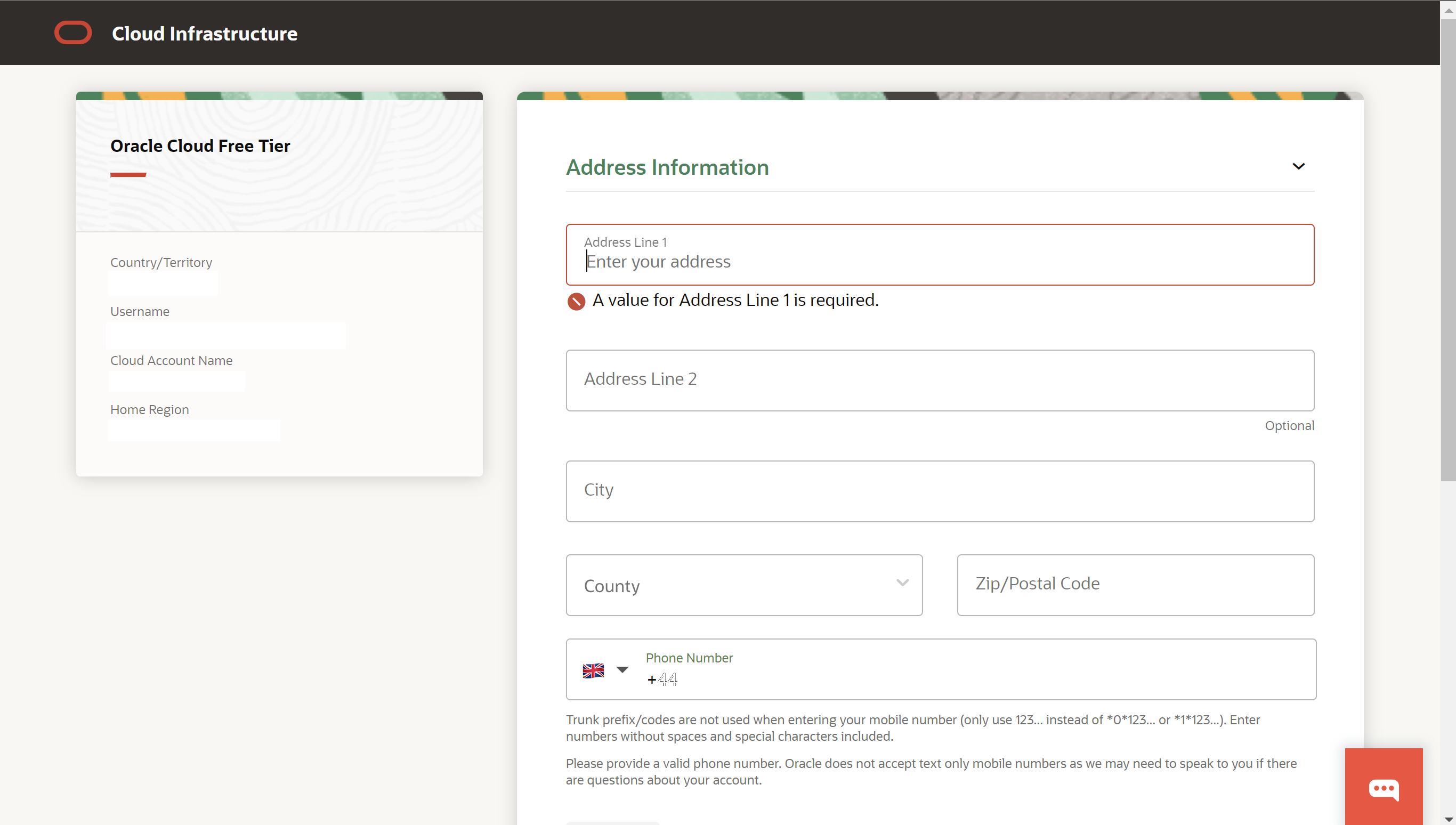Viewport: 1456px width, 825px height.
Task: Expand the phone country code arrow
Action: [622, 670]
